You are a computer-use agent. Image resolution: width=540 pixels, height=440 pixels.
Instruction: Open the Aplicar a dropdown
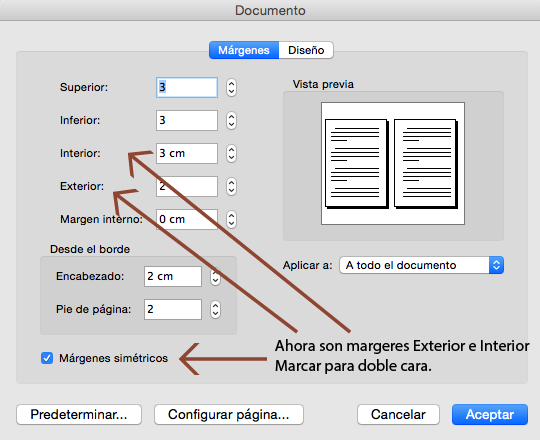(422, 265)
